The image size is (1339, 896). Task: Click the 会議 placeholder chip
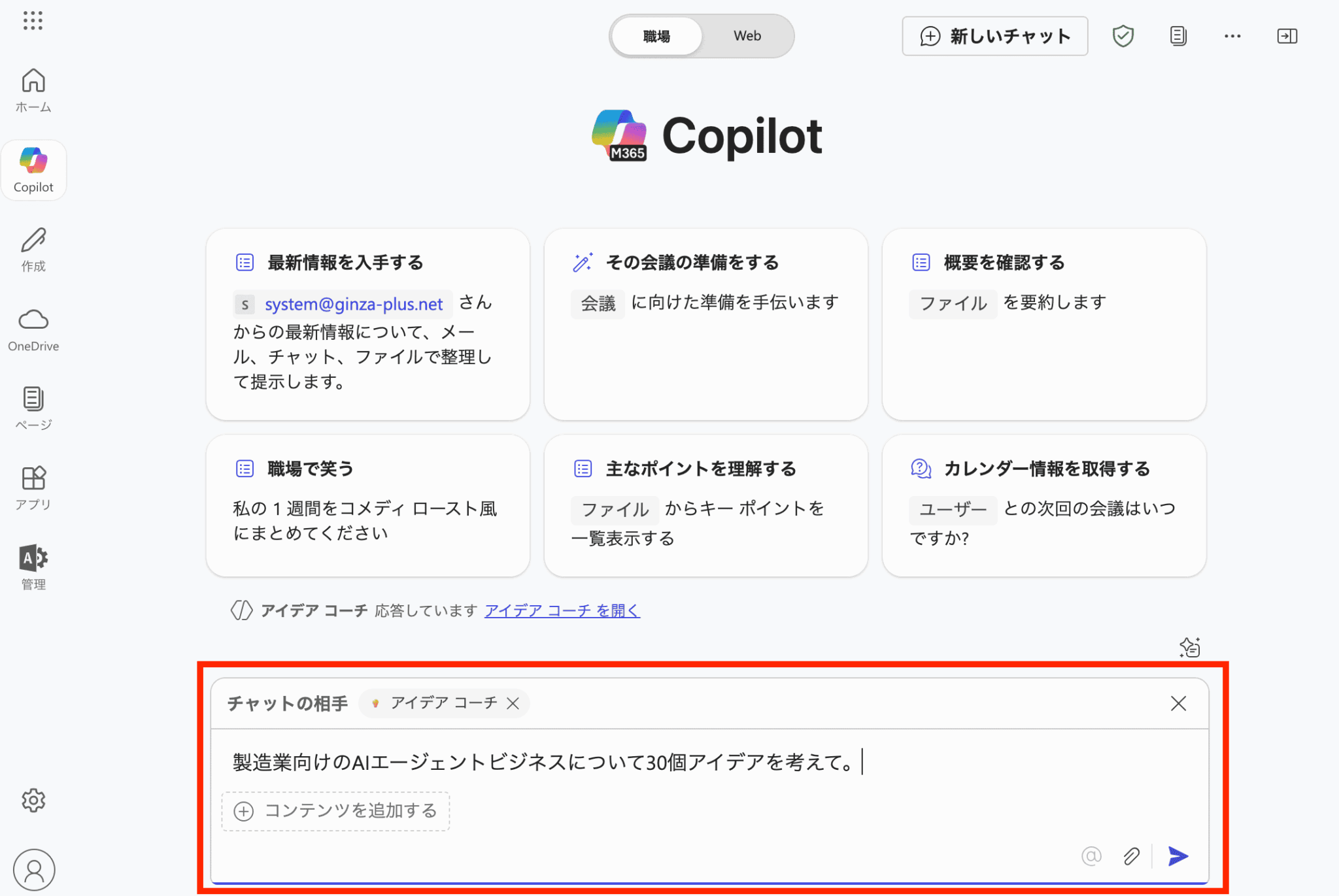pyautogui.click(x=598, y=304)
